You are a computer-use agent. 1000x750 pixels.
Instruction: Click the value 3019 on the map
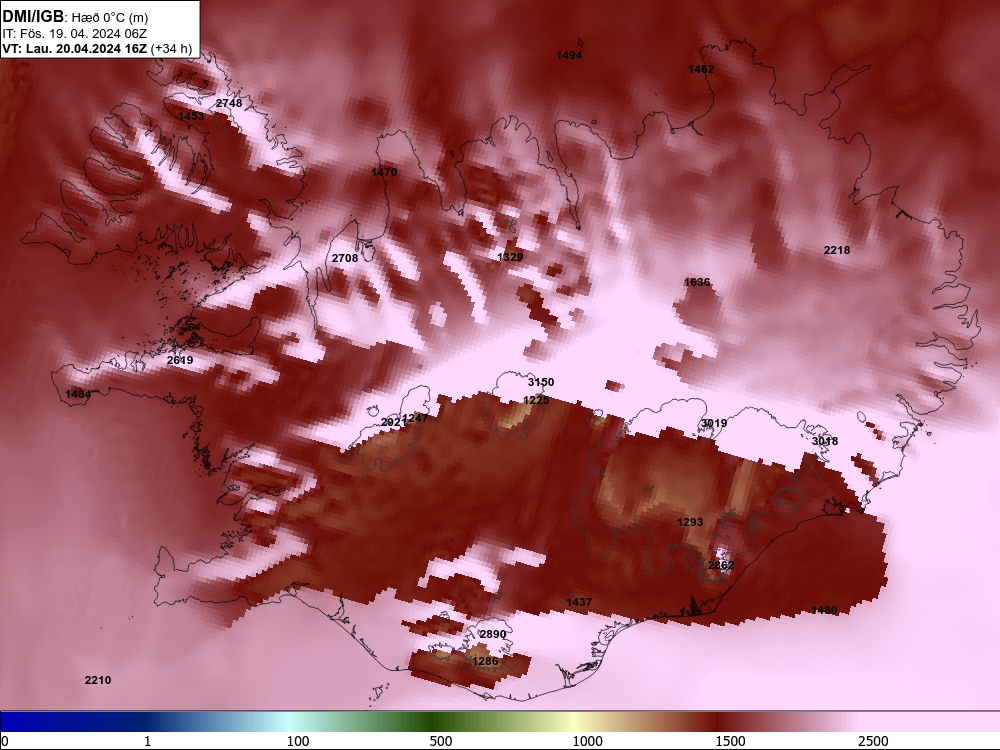714,423
